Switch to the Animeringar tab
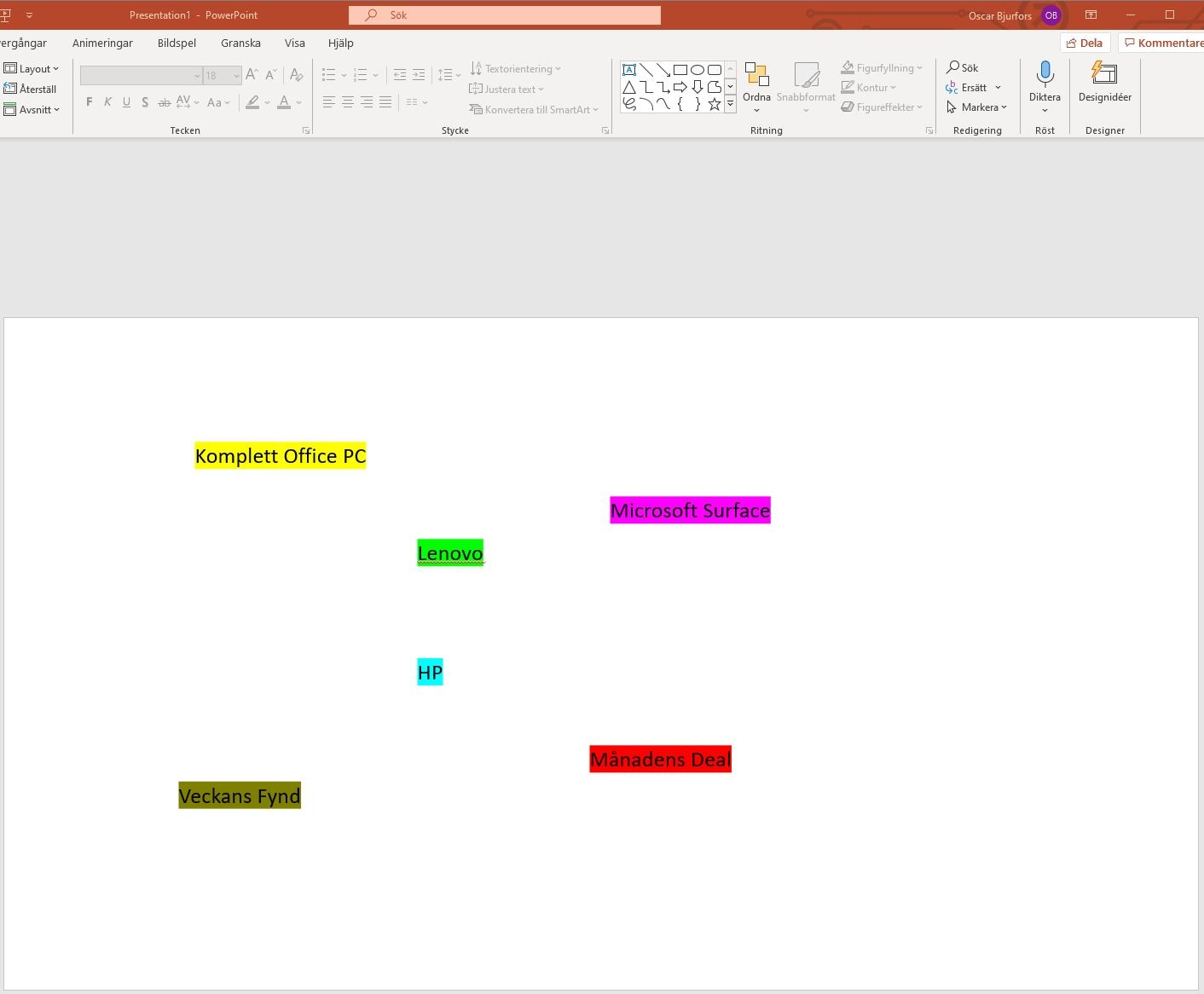The image size is (1204, 994). [102, 43]
